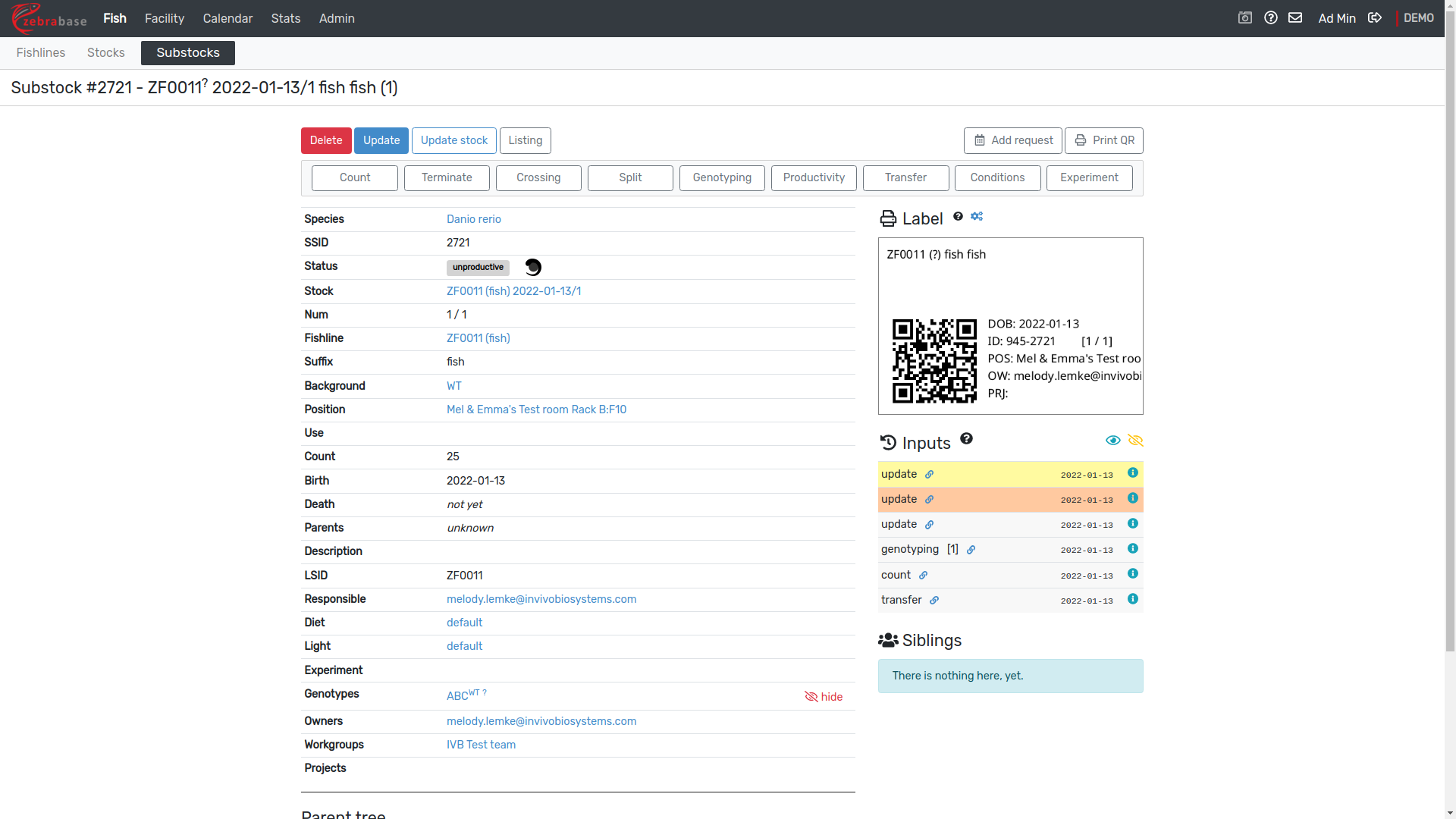Open the info icon for the transfer input
The width and height of the screenshot is (1456, 819).
pos(1132,599)
